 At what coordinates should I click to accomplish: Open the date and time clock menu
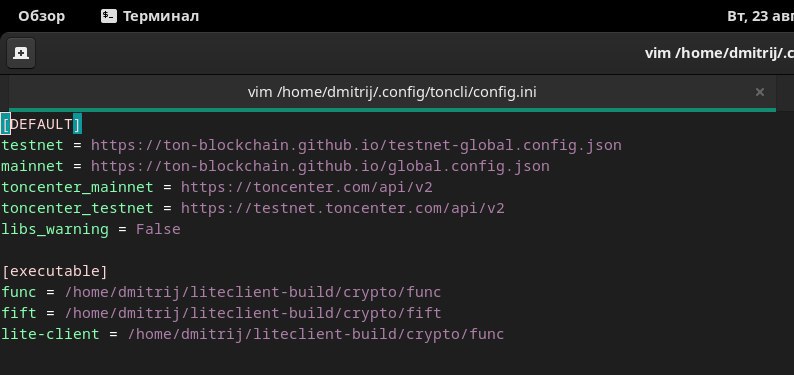point(760,16)
